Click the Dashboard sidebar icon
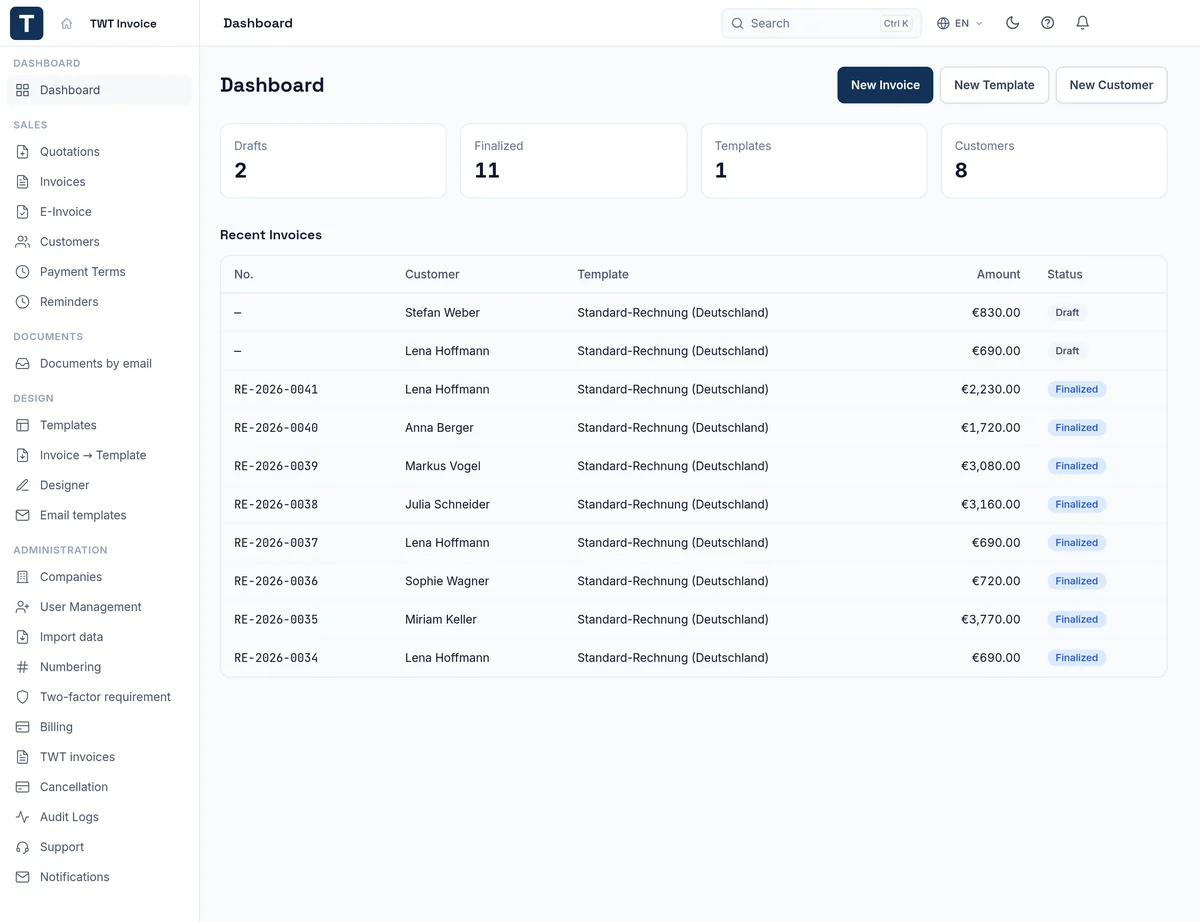Screen dimensions: 1200x922 coord(23,90)
